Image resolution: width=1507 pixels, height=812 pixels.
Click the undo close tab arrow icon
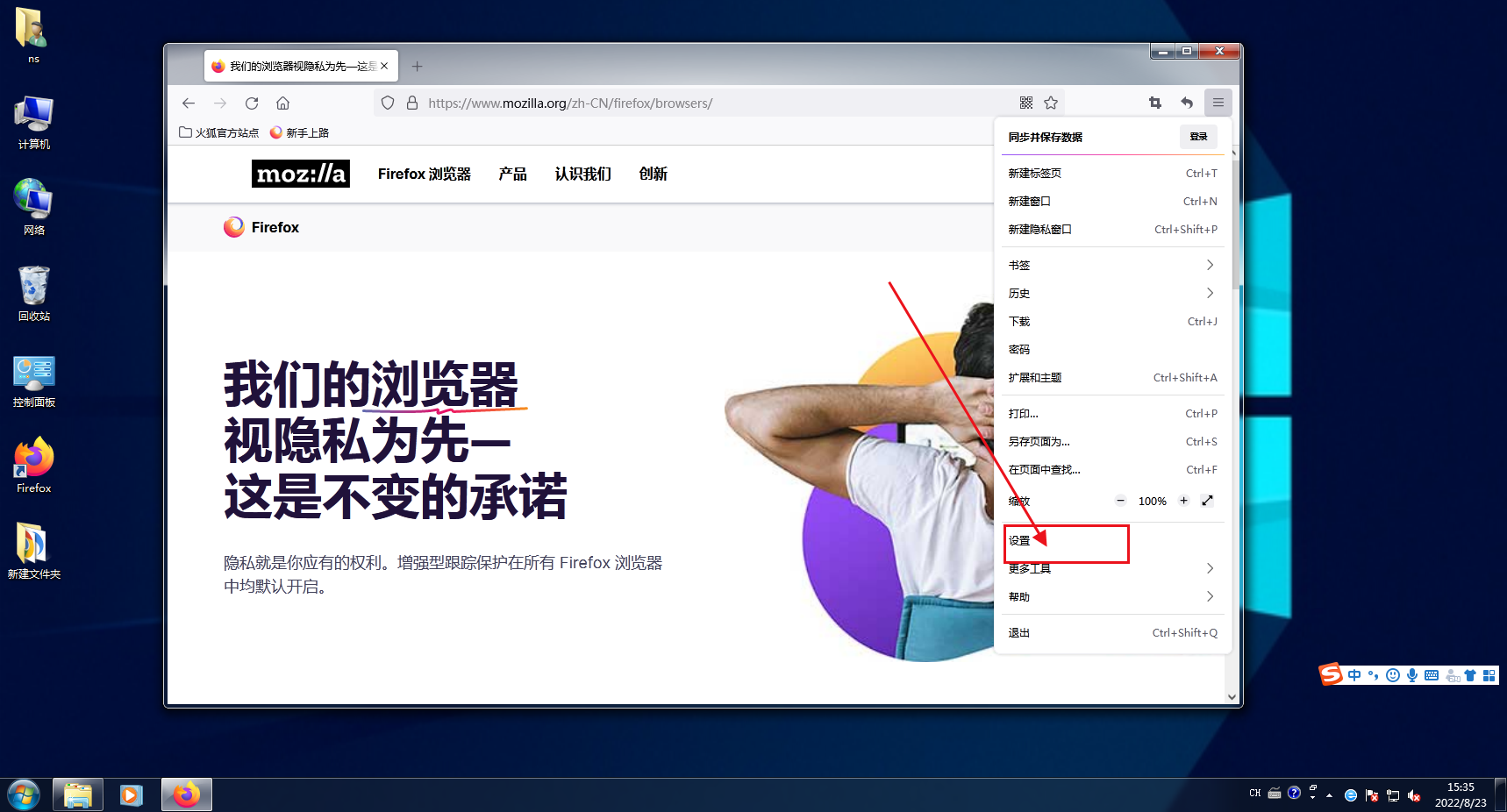pyautogui.click(x=1187, y=103)
